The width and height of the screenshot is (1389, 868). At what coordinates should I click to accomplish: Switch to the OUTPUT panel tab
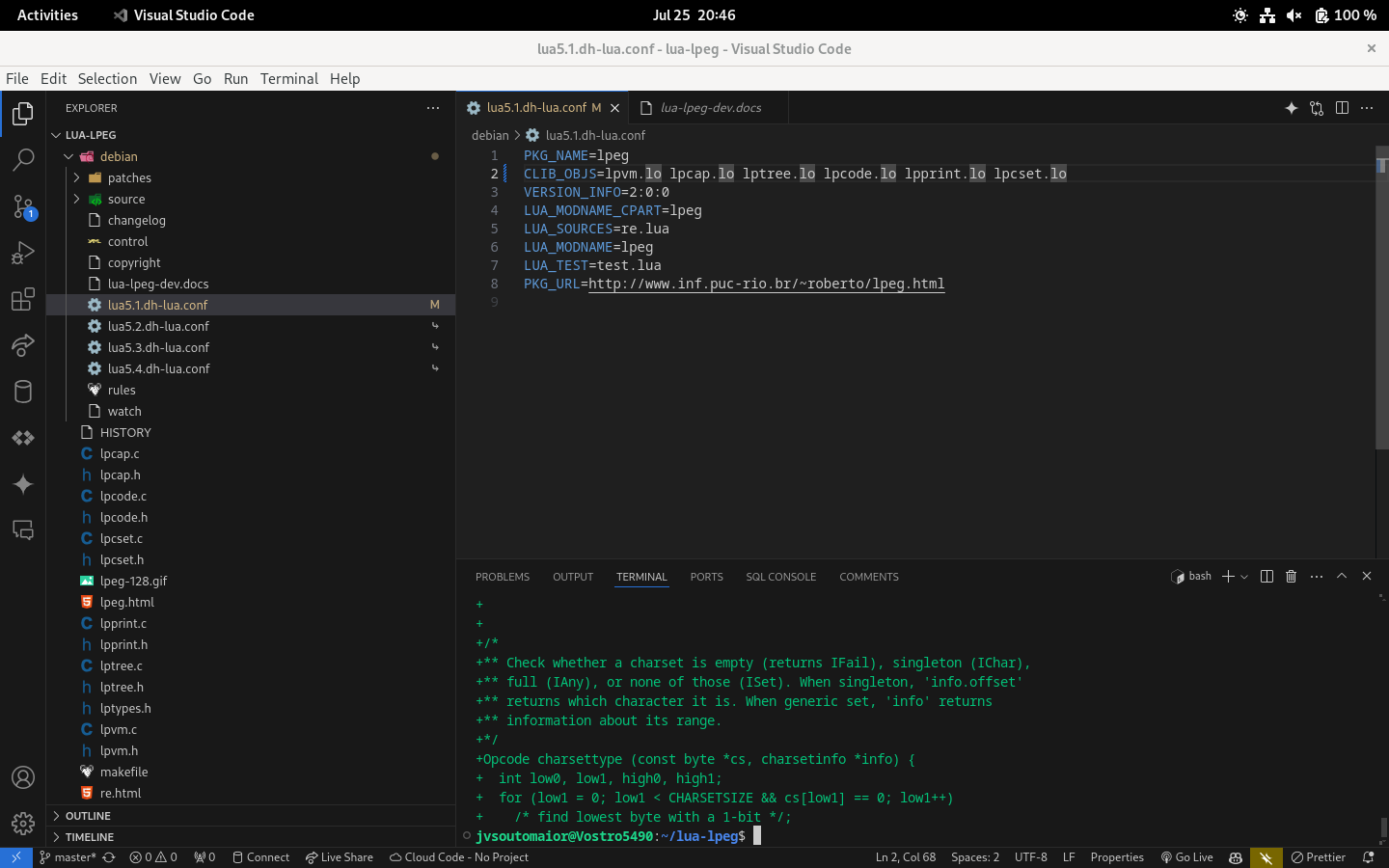pyautogui.click(x=573, y=577)
